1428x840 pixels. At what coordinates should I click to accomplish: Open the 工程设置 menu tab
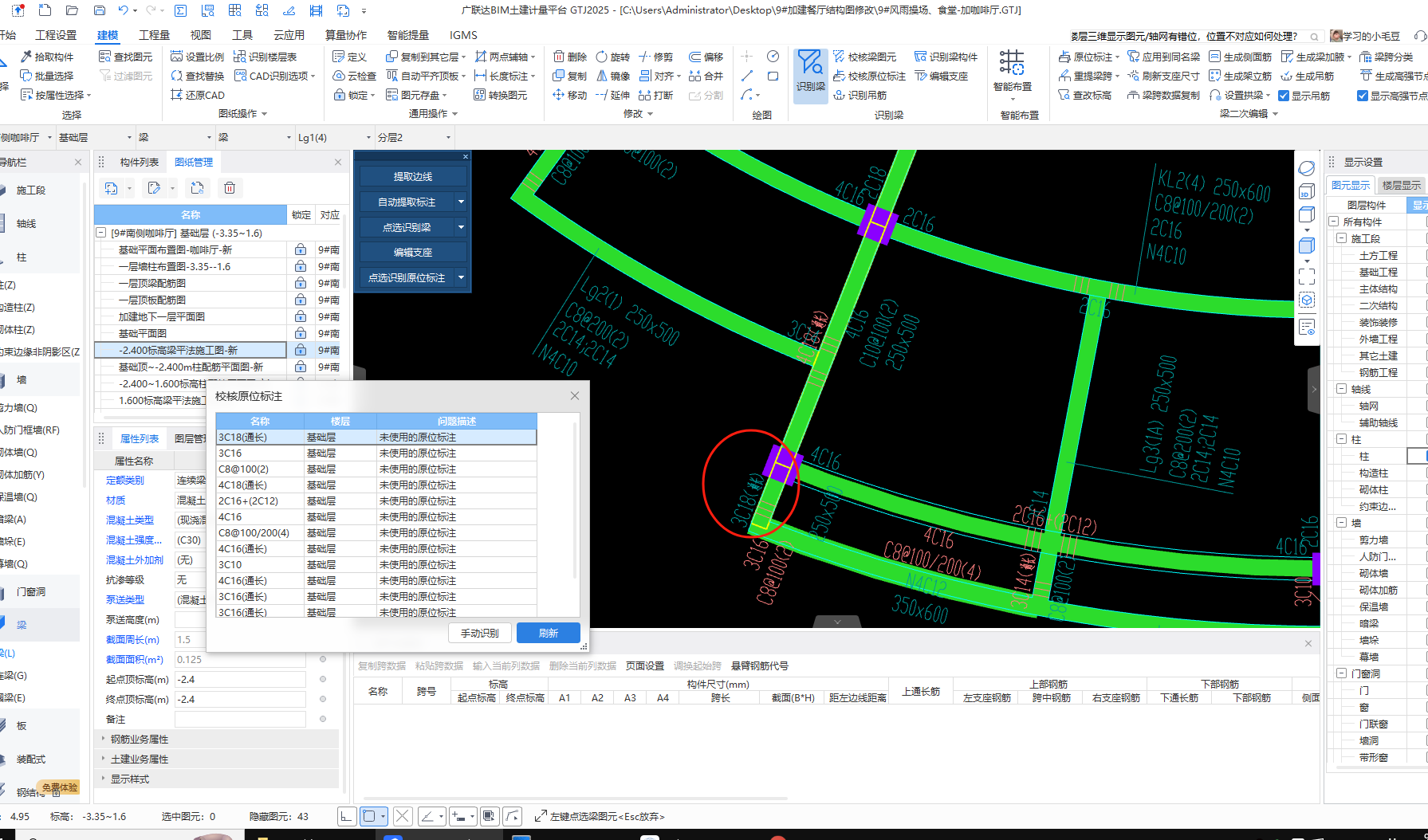56,35
